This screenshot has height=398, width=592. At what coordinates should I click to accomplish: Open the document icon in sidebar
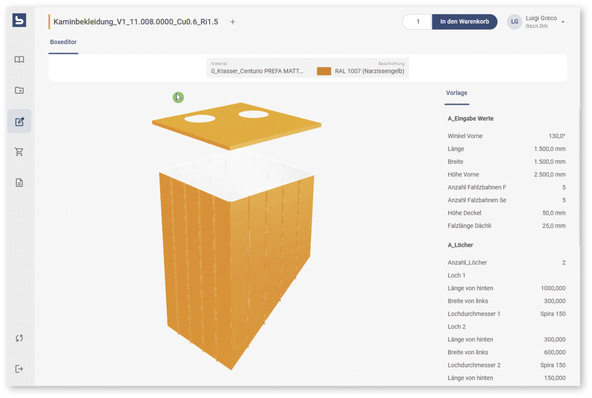(19, 183)
